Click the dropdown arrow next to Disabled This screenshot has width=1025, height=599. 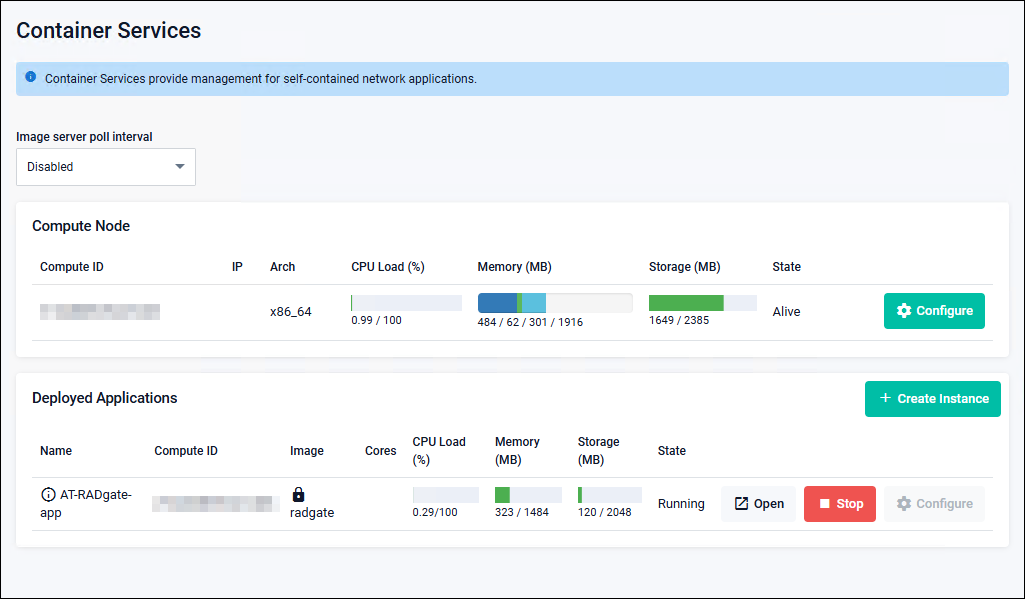click(x=180, y=167)
